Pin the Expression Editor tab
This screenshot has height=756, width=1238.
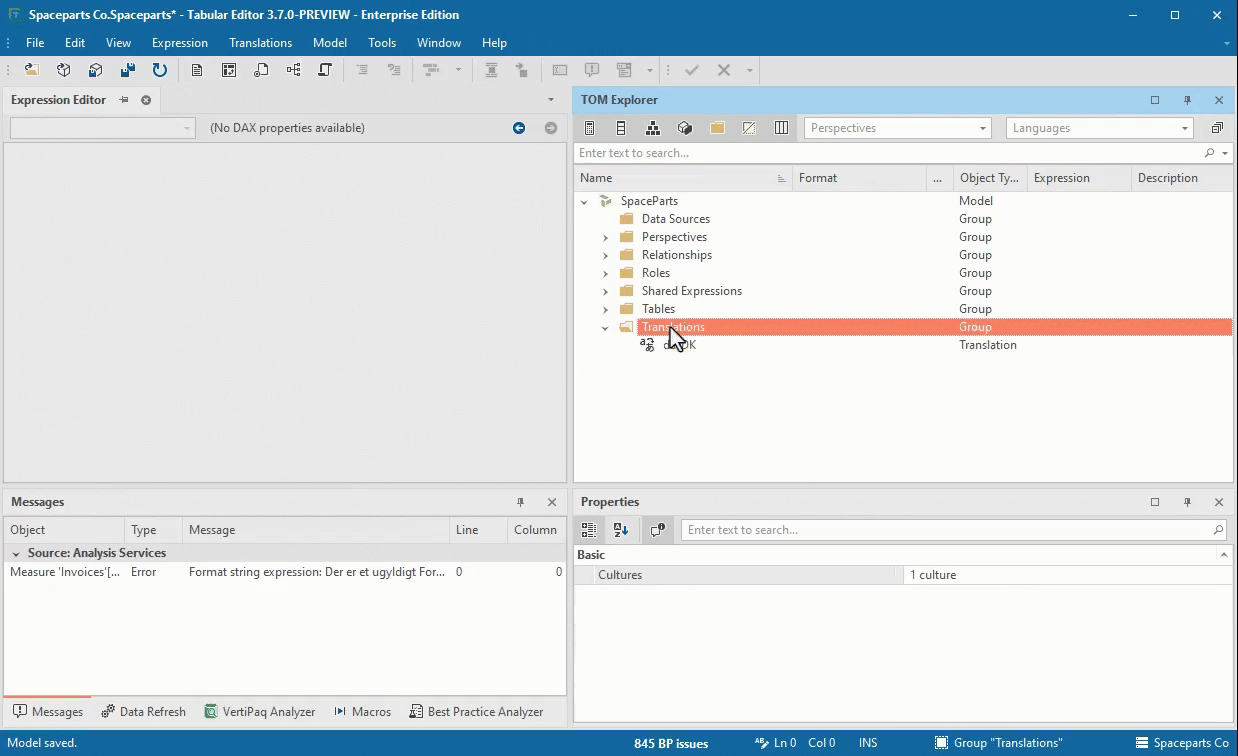tap(124, 100)
